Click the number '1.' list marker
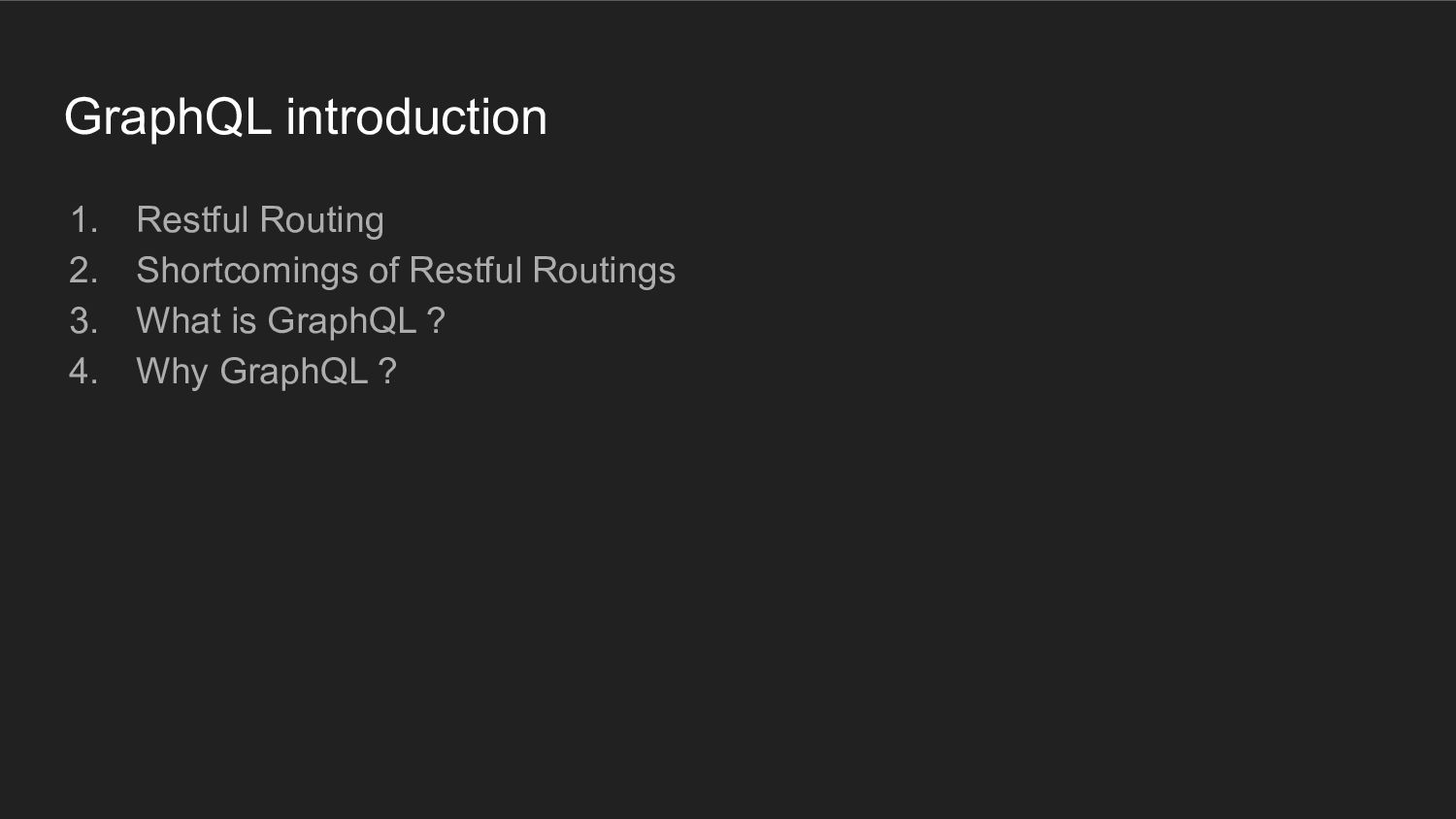 (84, 220)
